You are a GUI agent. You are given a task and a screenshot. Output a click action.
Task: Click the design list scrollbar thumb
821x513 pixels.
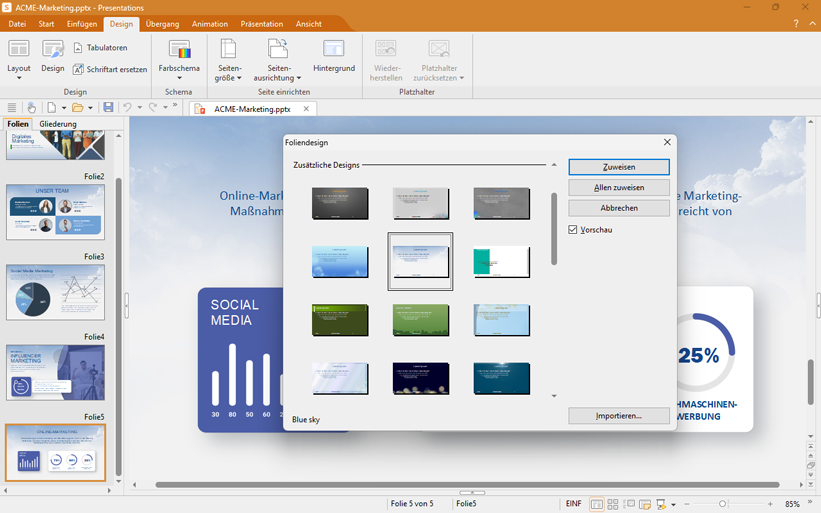point(554,229)
